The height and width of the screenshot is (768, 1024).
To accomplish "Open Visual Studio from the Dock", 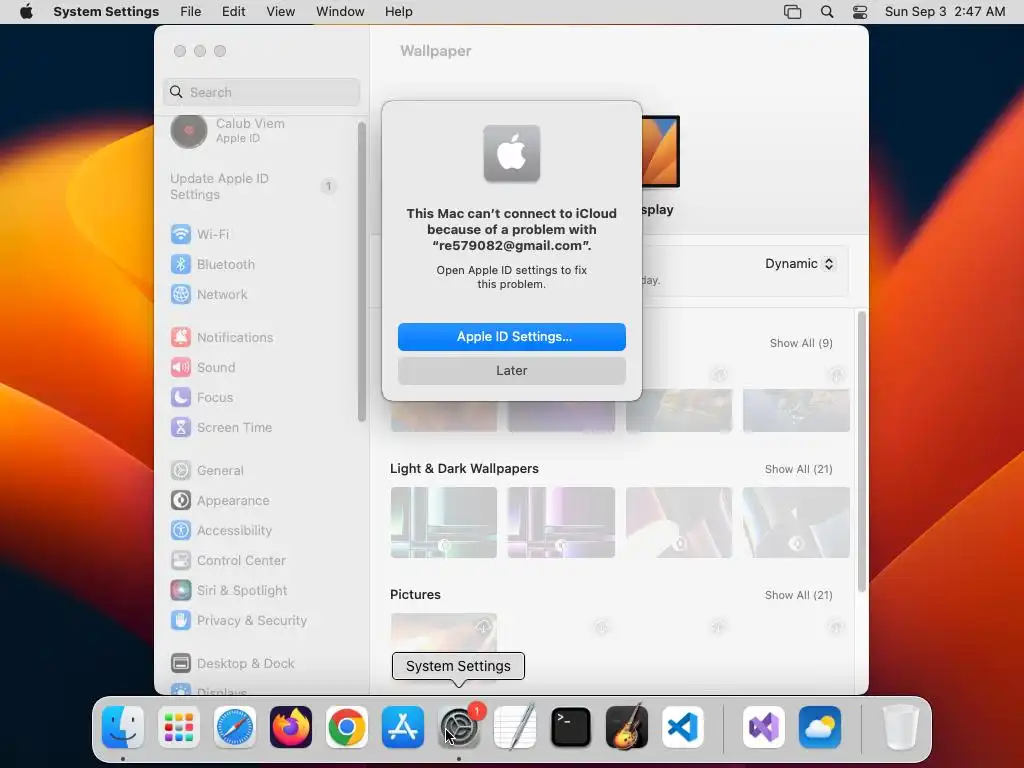I will click(x=763, y=727).
